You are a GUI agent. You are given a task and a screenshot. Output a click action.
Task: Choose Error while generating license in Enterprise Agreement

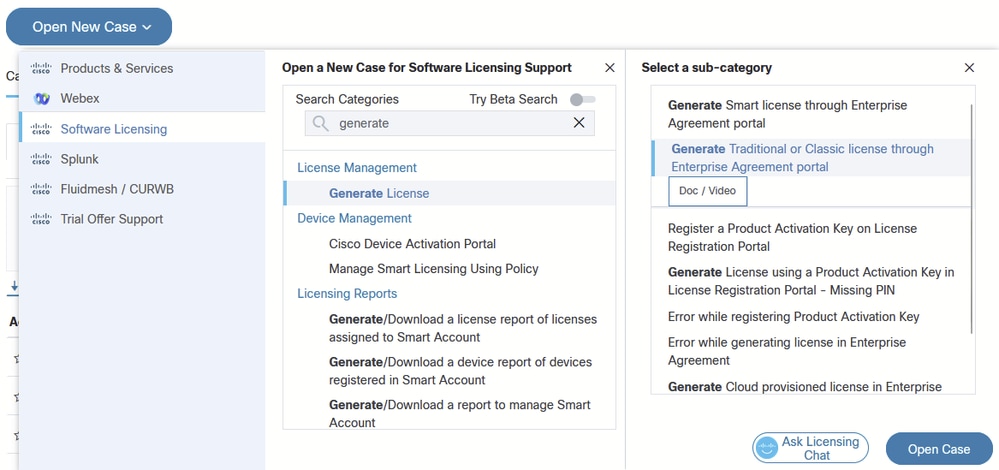click(787, 352)
